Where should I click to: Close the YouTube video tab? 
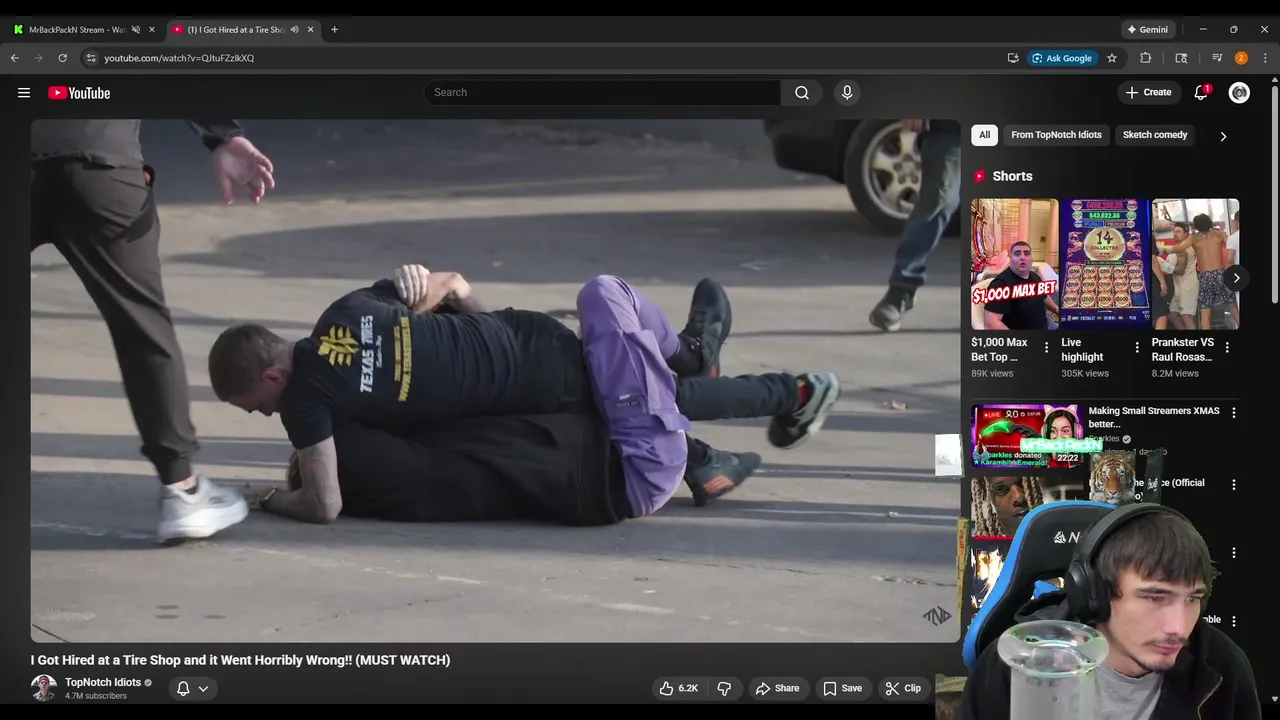pyautogui.click(x=310, y=30)
